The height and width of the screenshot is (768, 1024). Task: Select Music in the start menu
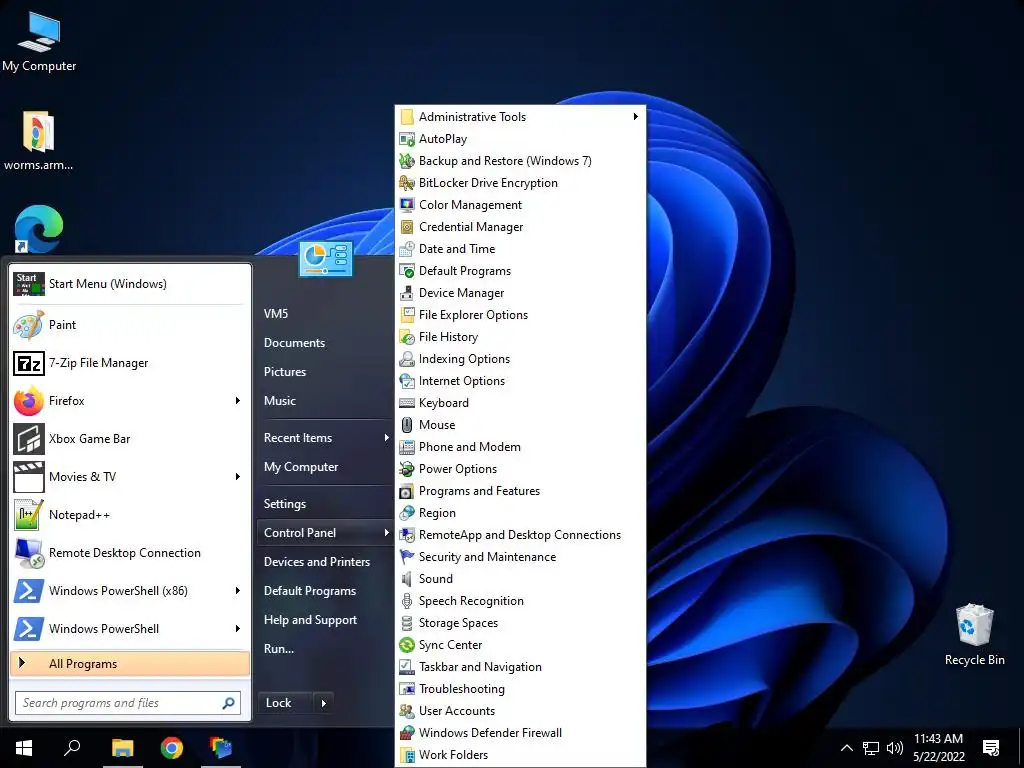point(280,401)
